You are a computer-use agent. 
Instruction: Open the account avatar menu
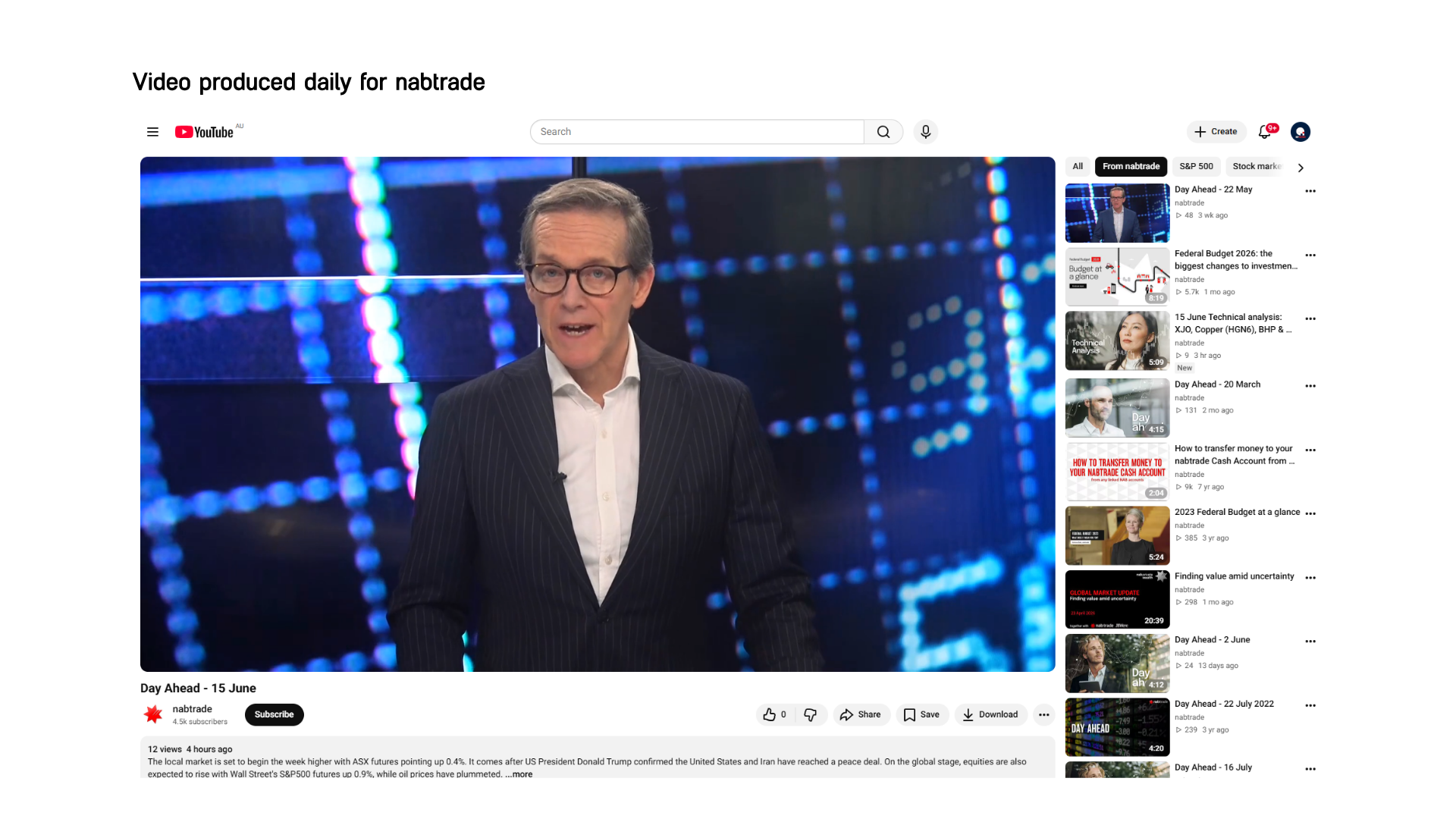tap(1301, 132)
